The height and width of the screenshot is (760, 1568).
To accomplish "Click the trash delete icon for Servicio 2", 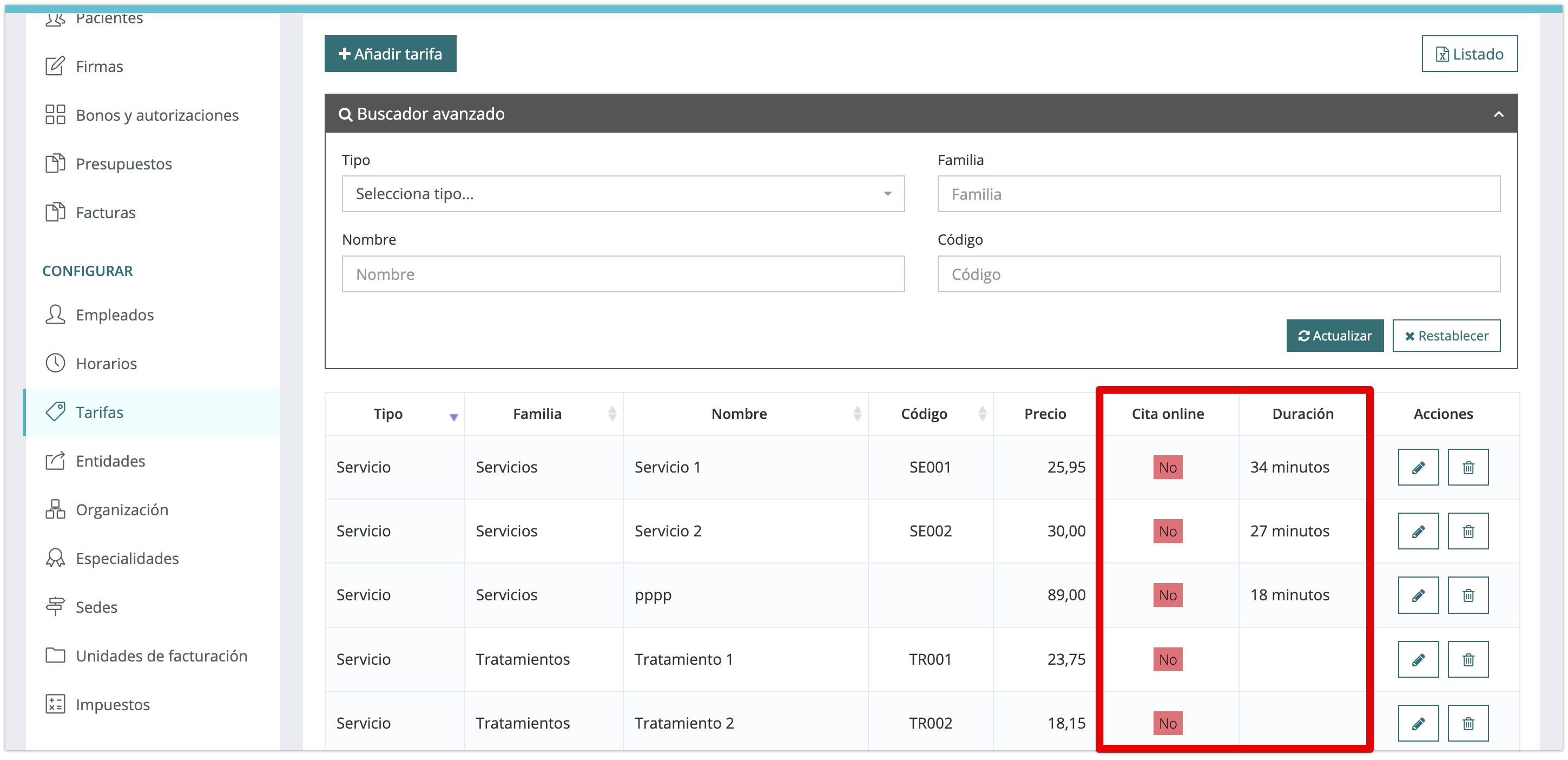I will pos(1467,531).
